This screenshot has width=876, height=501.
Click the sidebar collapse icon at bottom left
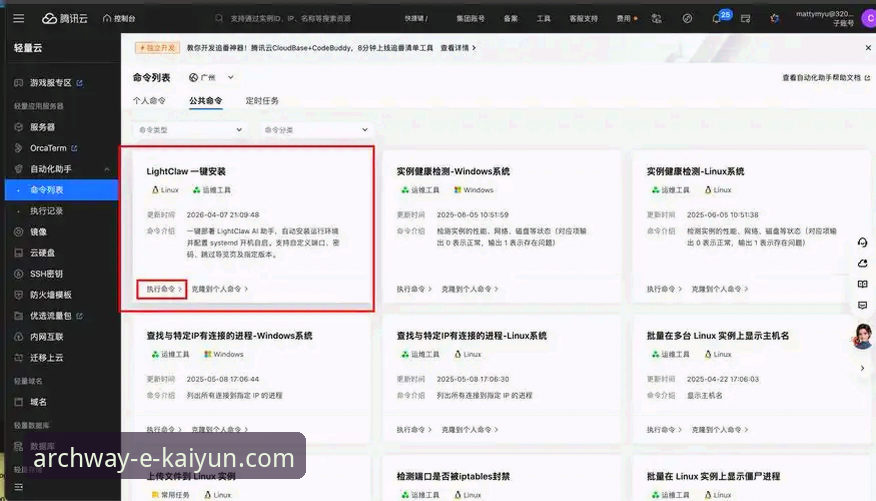tap(18, 487)
